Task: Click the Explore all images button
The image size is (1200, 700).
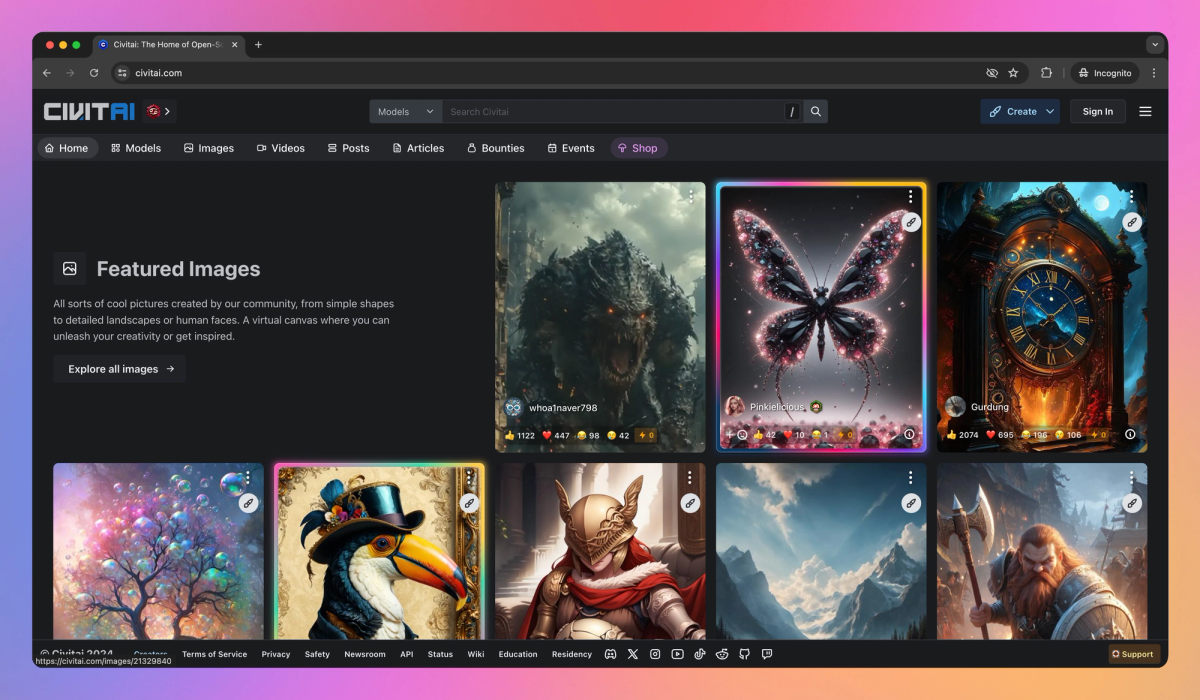Action: point(119,368)
